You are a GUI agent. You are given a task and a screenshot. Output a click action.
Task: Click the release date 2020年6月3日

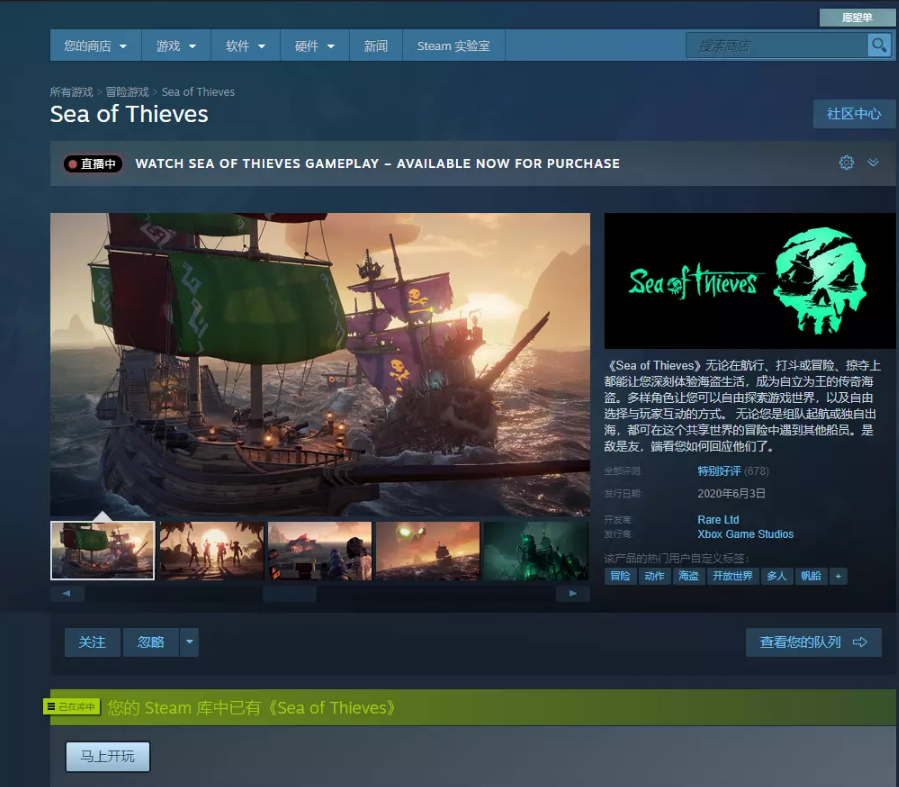coord(731,494)
